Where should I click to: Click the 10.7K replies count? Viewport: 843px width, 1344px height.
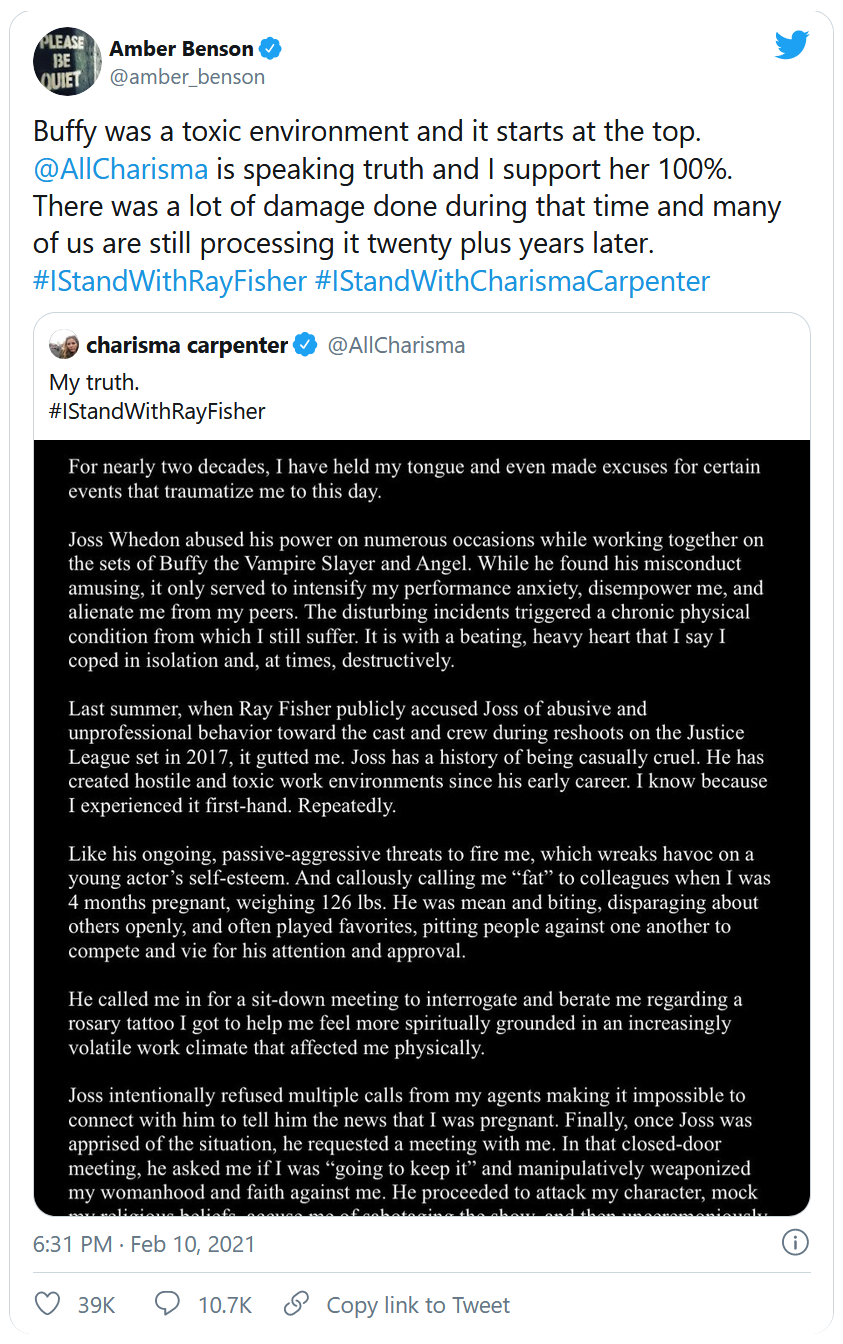224,1305
